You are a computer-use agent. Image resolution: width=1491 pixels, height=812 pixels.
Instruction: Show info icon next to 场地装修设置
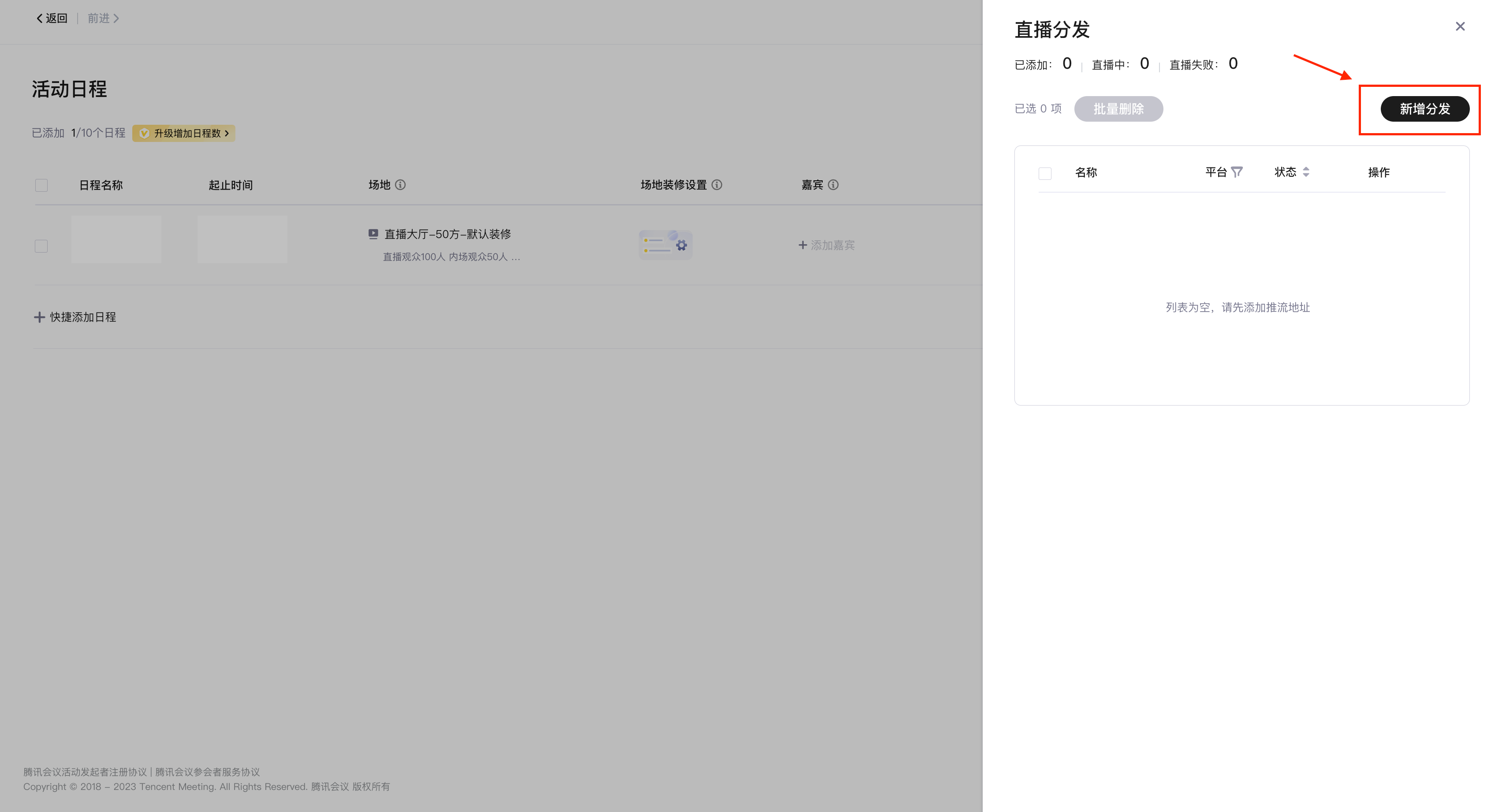(716, 185)
